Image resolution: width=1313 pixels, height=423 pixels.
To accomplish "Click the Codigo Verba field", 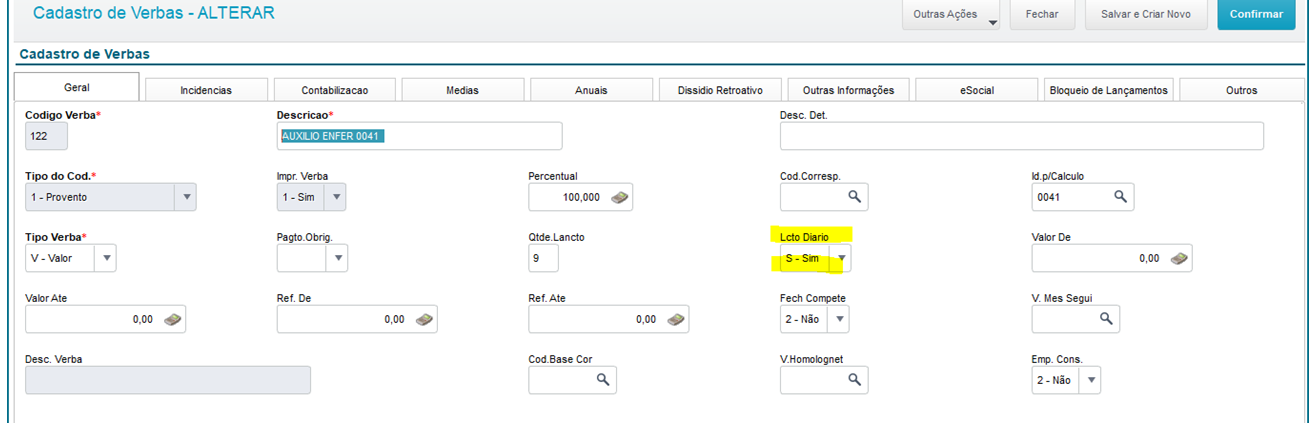I will coord(46,136).
